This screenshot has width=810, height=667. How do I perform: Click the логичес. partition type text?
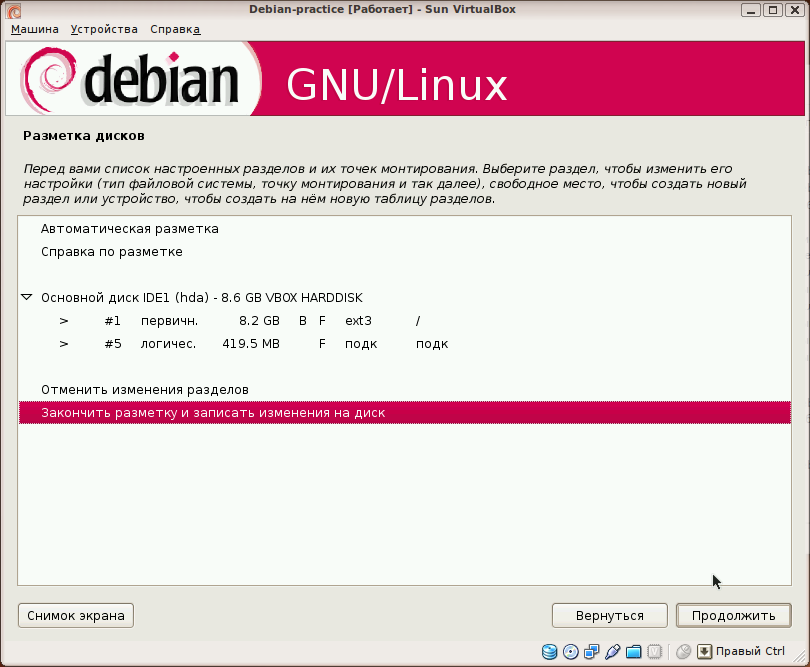(168, 344)
